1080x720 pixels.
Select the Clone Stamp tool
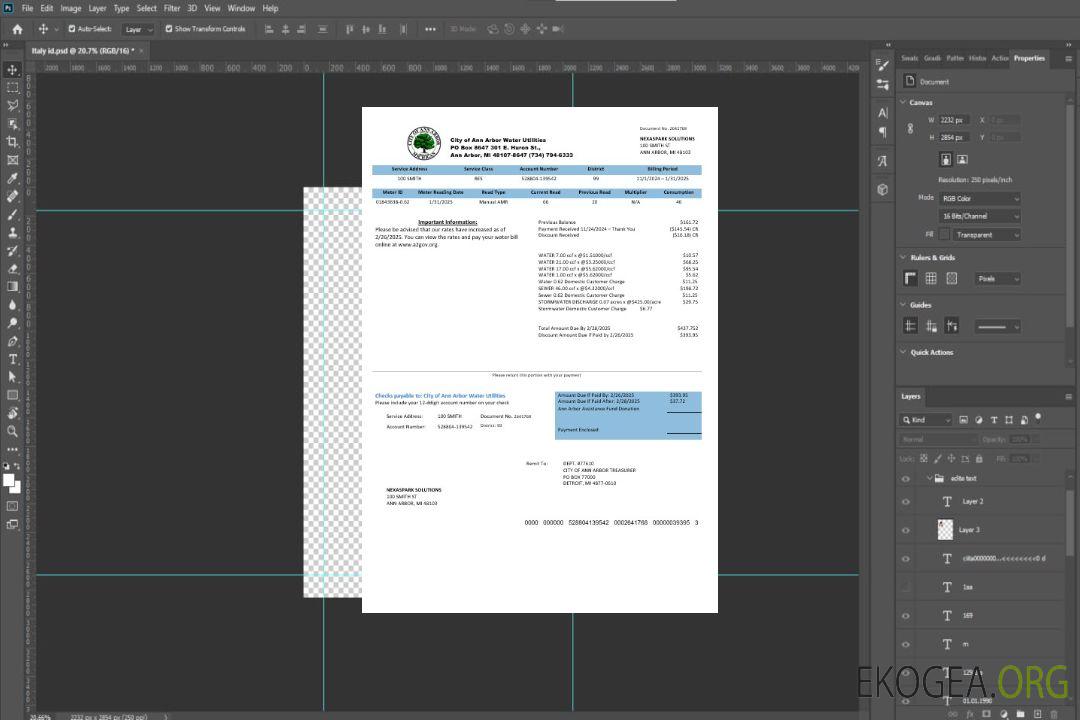(x=12, y=232)
